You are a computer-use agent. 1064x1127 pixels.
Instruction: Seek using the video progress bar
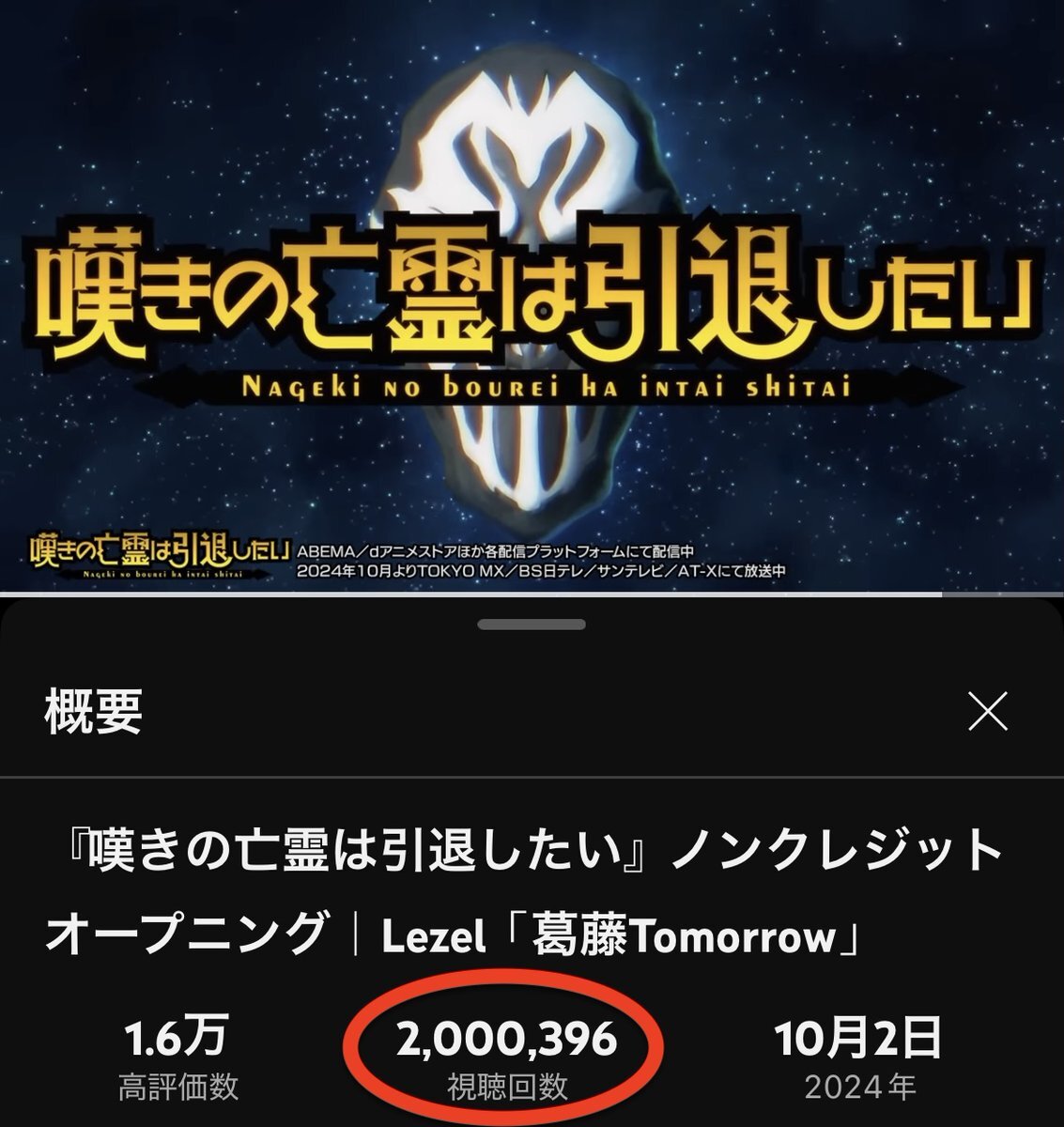(x=532, y=594)
